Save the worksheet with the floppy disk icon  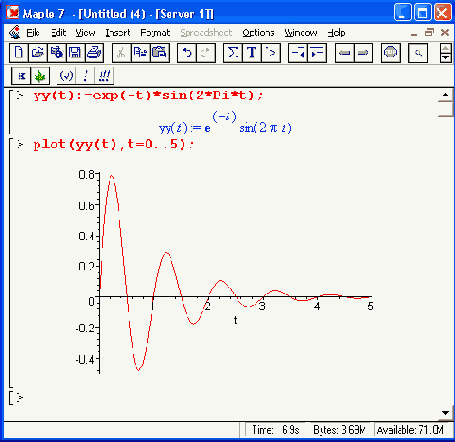point(75,53)
